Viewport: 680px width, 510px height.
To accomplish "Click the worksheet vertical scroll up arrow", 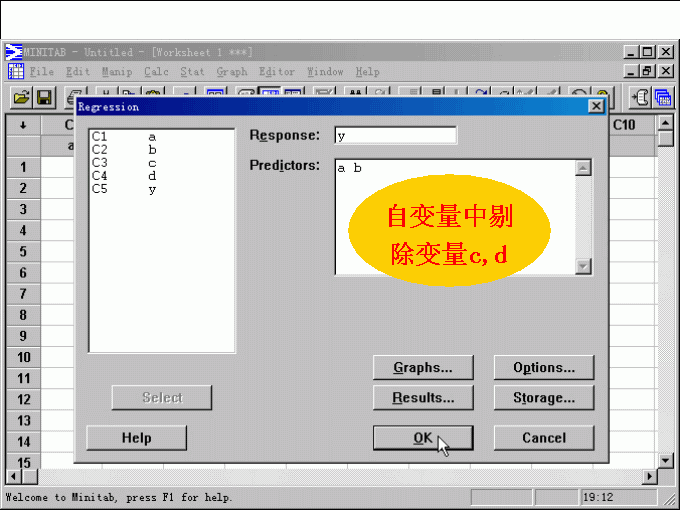I will tap(665, 124).
